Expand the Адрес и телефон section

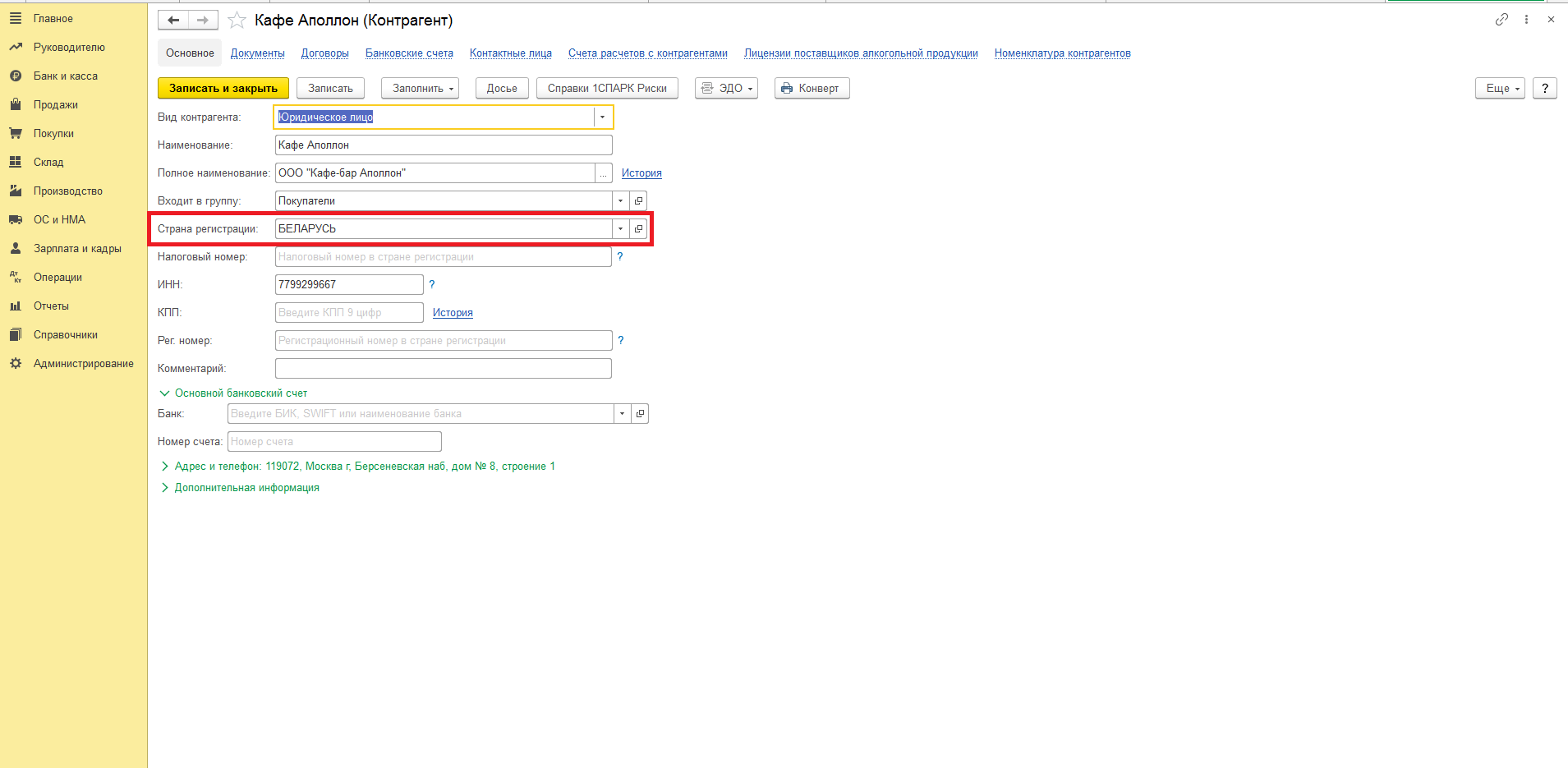[357, 466]
